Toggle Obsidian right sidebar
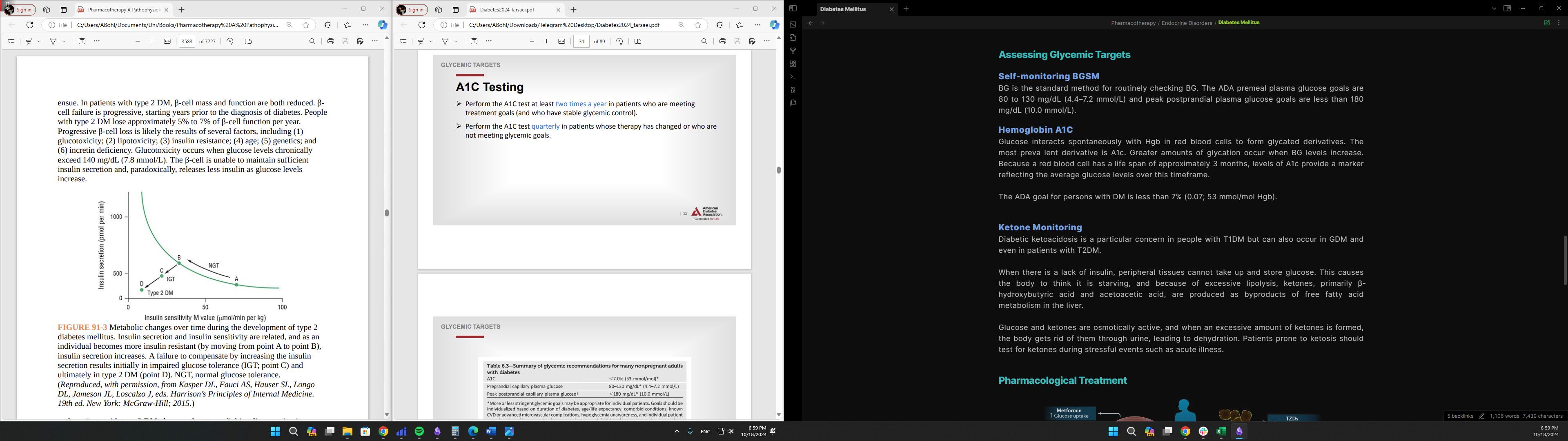The width and height of the screenshot is (1568, 441). coord(1507,9)
